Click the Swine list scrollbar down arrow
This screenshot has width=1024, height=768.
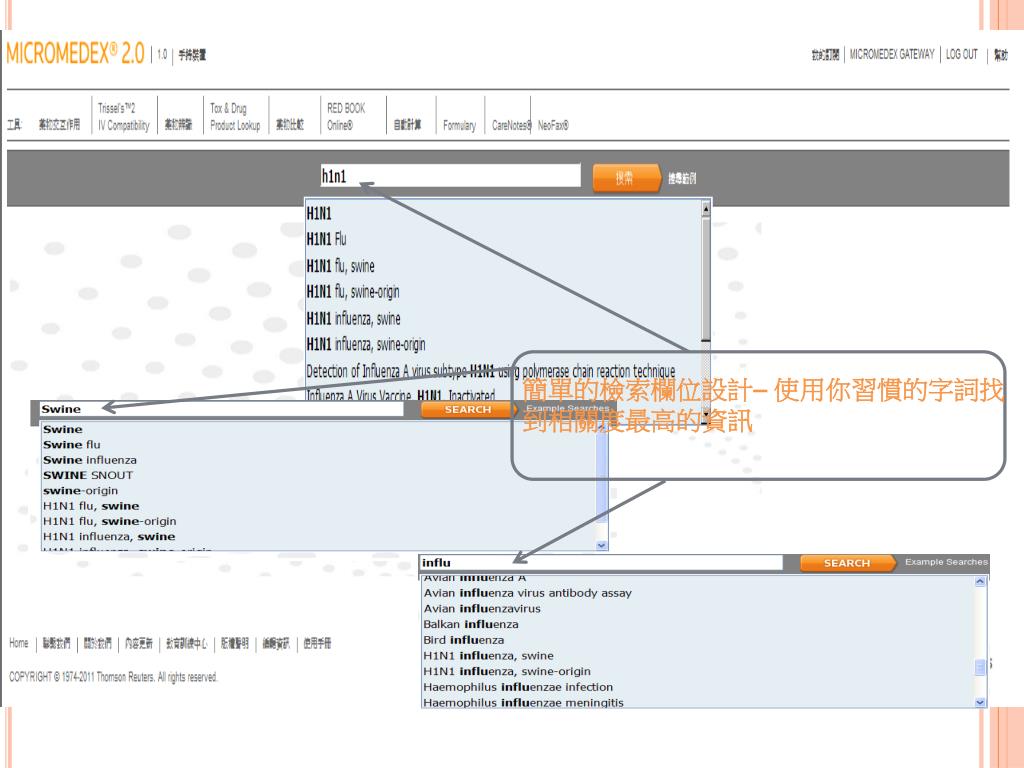(x=601, y=545)
